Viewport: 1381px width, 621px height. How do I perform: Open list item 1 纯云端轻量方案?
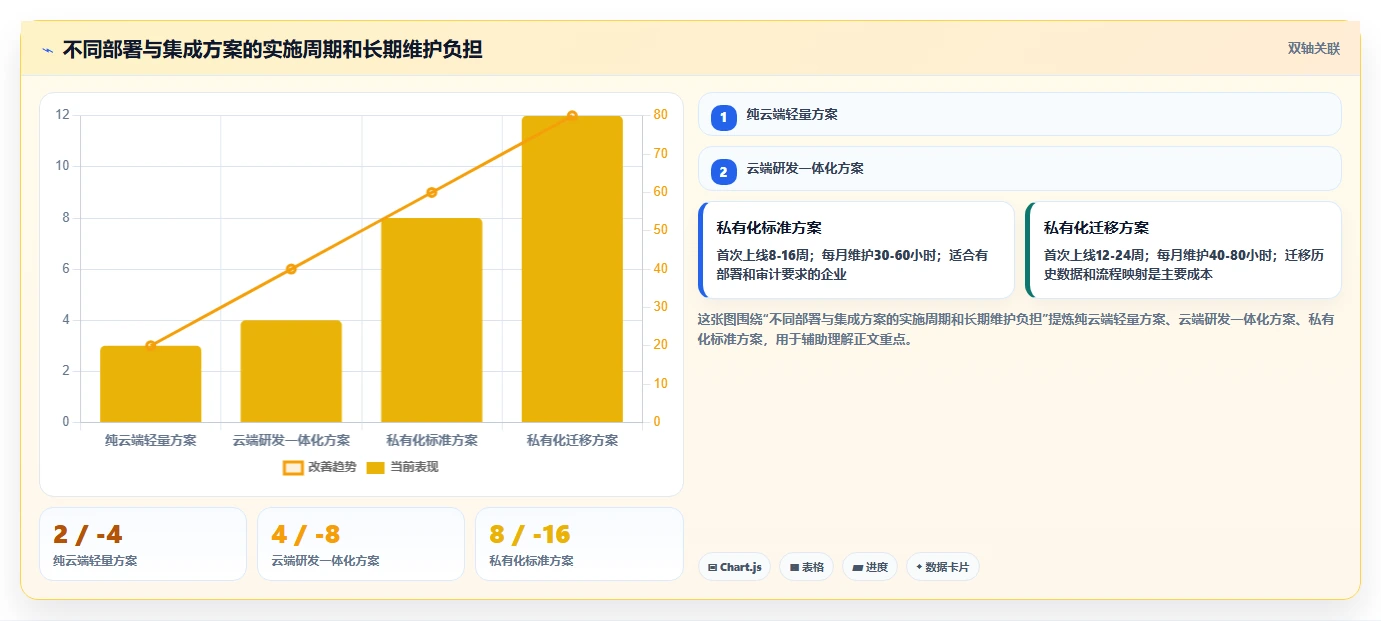click(x=1019, y=114)
